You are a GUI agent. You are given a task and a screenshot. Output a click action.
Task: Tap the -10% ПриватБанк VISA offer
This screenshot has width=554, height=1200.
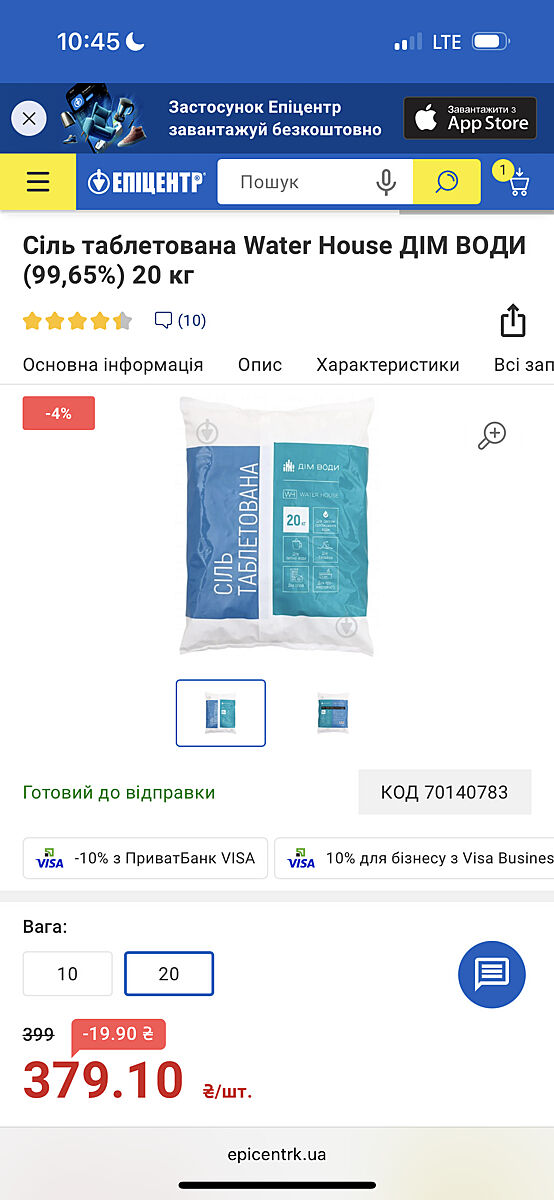coord(145,858)
